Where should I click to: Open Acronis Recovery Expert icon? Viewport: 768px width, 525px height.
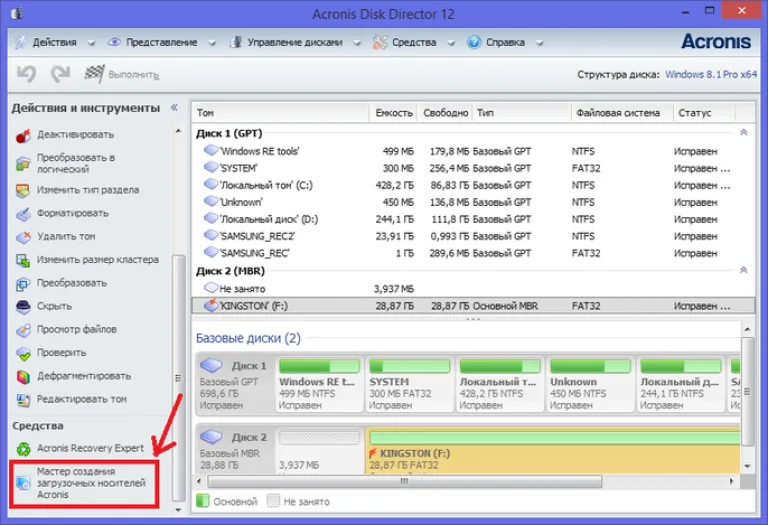23,449
